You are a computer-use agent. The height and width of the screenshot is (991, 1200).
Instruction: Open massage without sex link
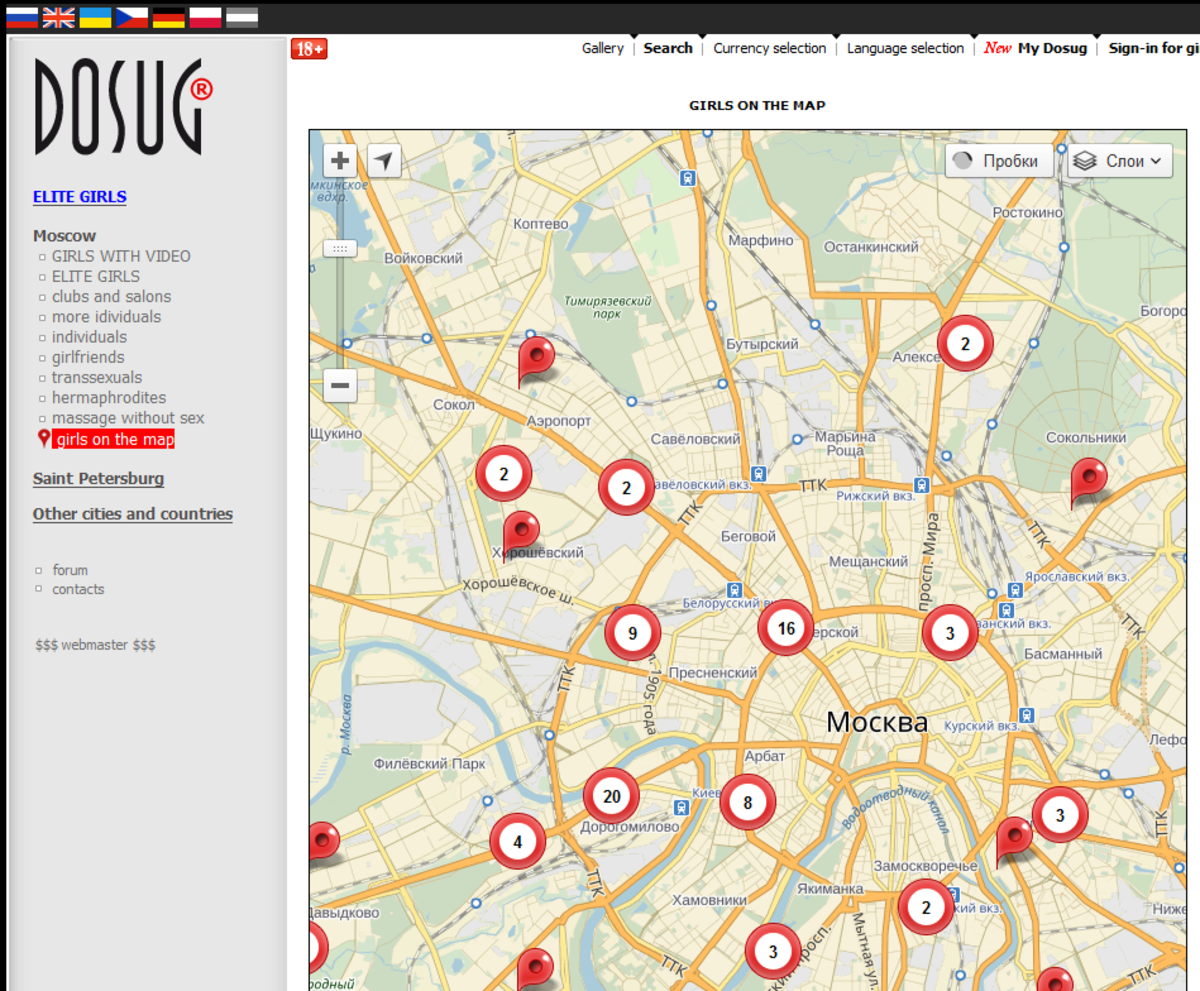click(128, 418)
